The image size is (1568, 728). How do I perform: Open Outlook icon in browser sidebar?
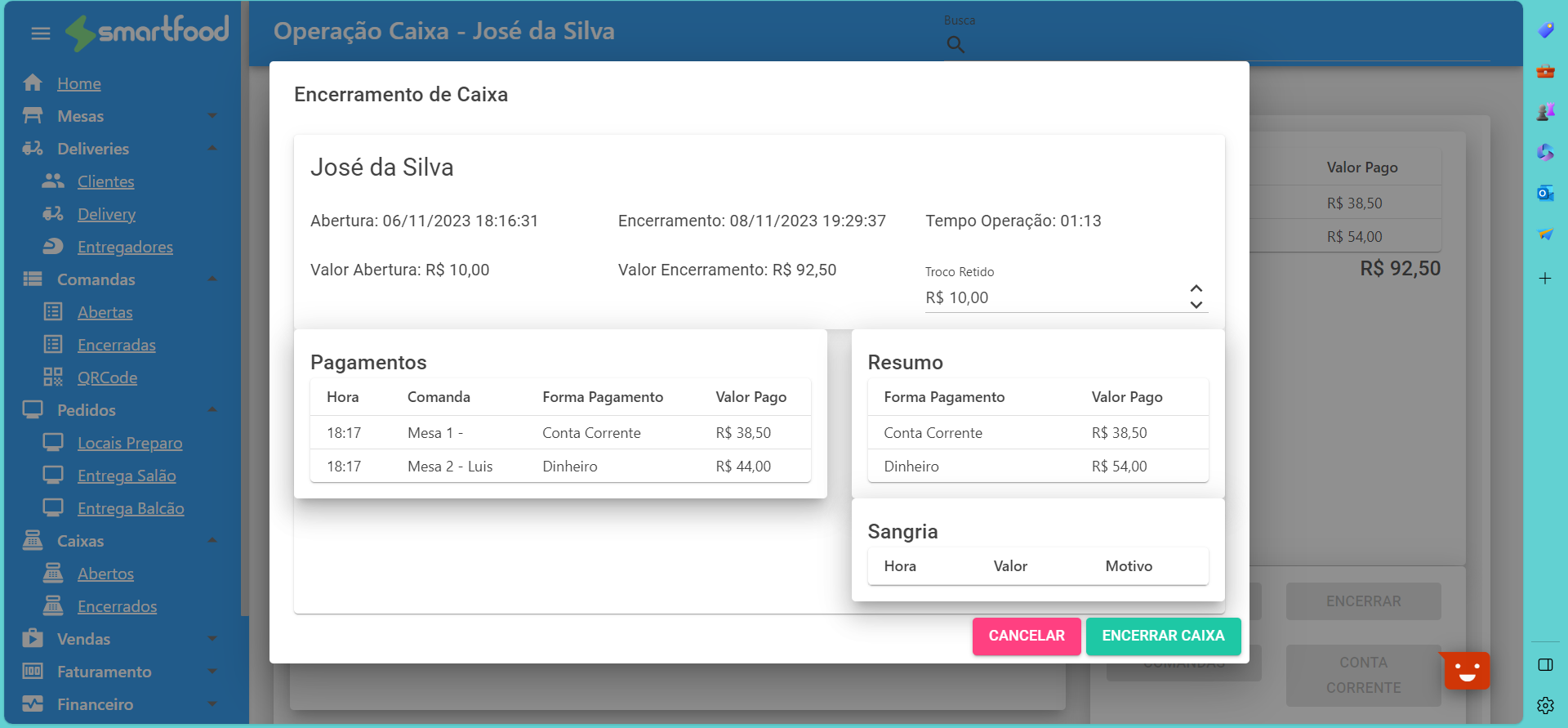pos(1545,194)
